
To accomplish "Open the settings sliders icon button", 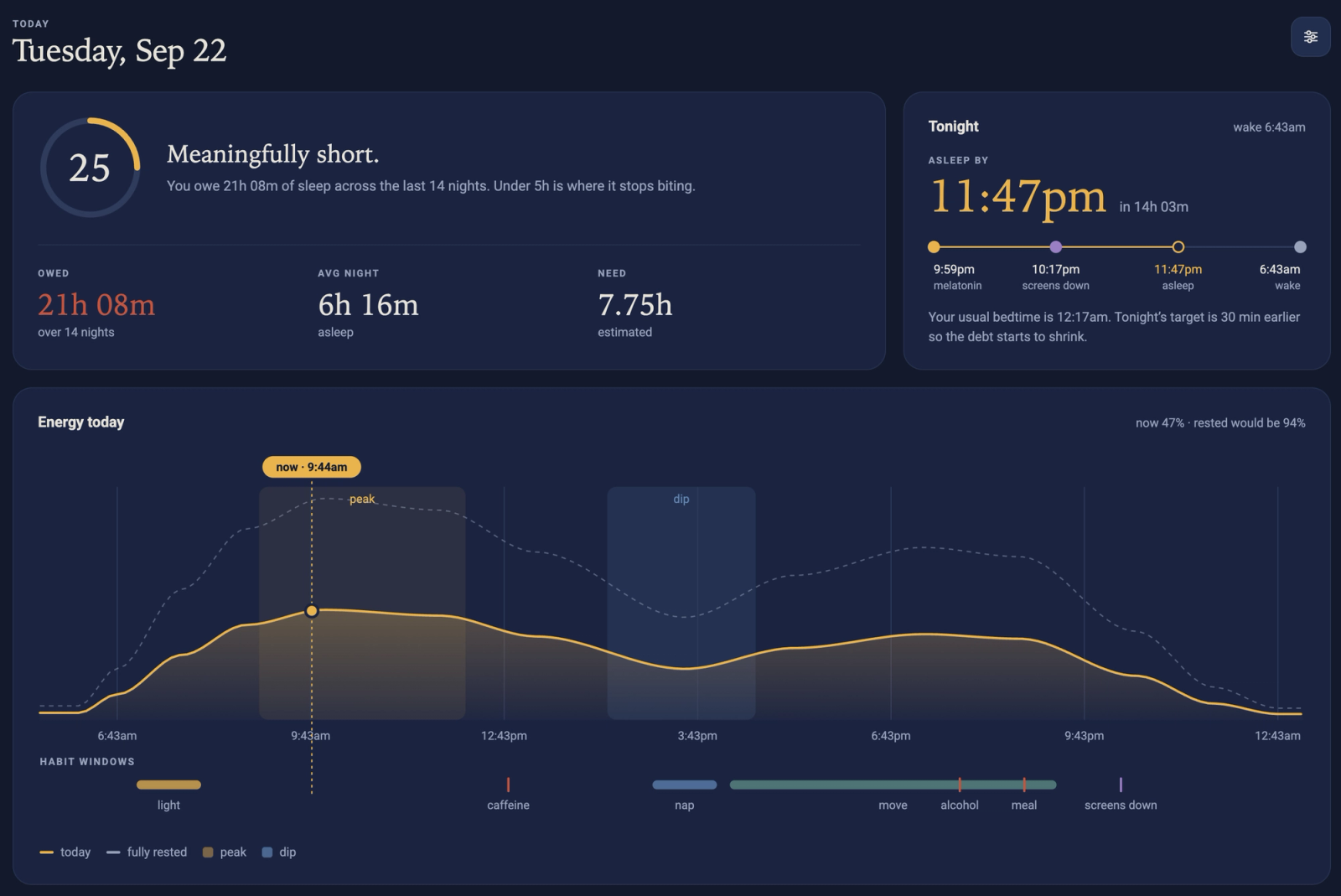I will [x=1310, y=37].
